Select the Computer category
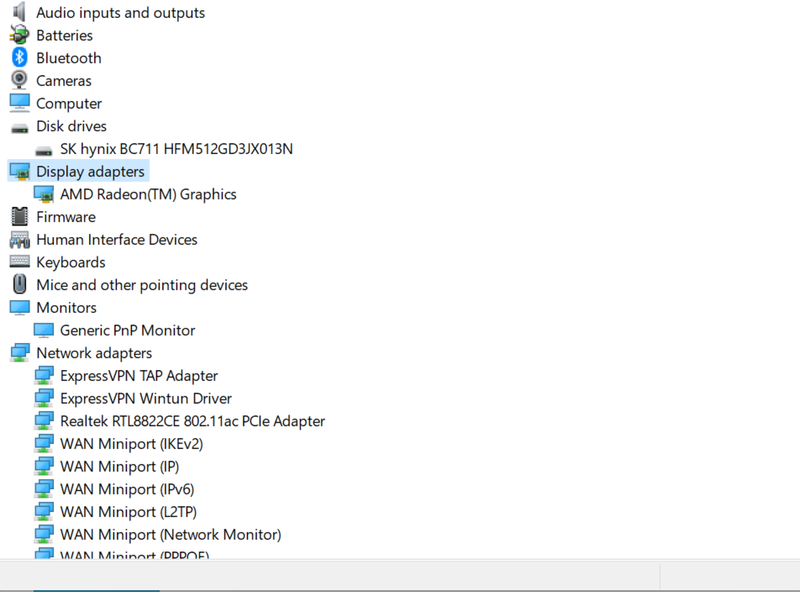 click(x=69, y=104)
